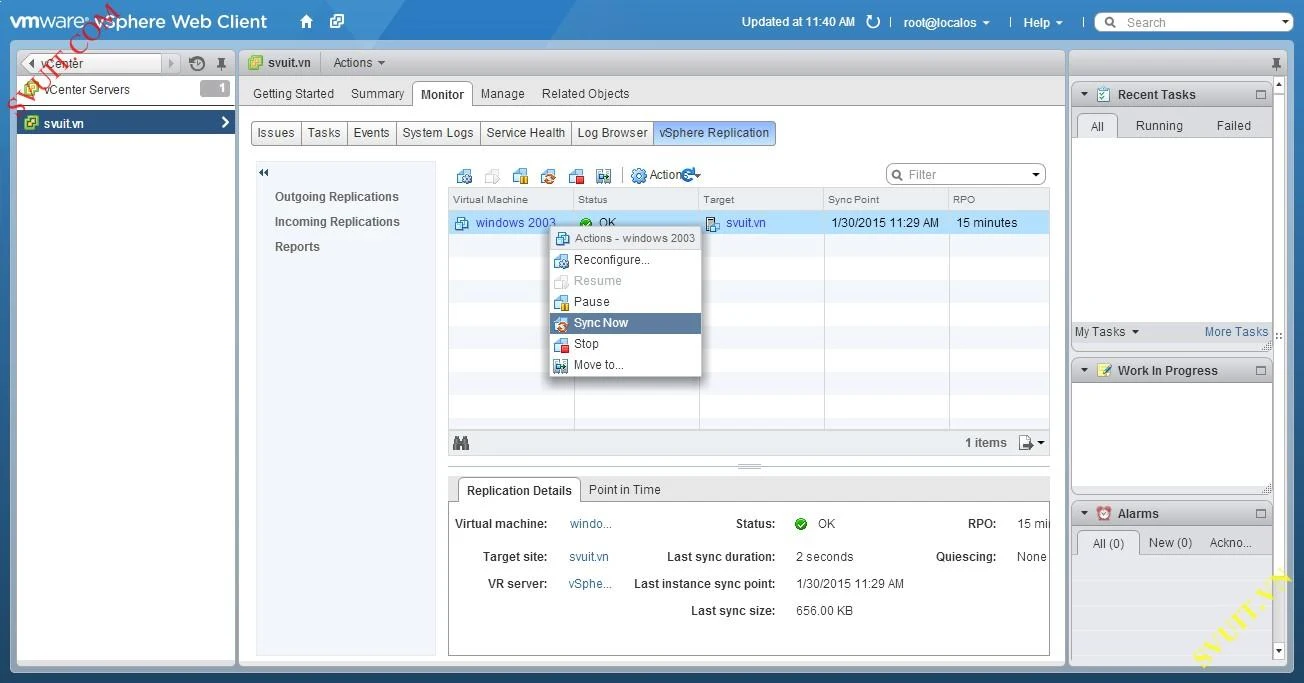Viewport: 1304px width, 683px height.
Task: Switch to the Manage tab
Action: pyautogui.click(x=502, y=94)
